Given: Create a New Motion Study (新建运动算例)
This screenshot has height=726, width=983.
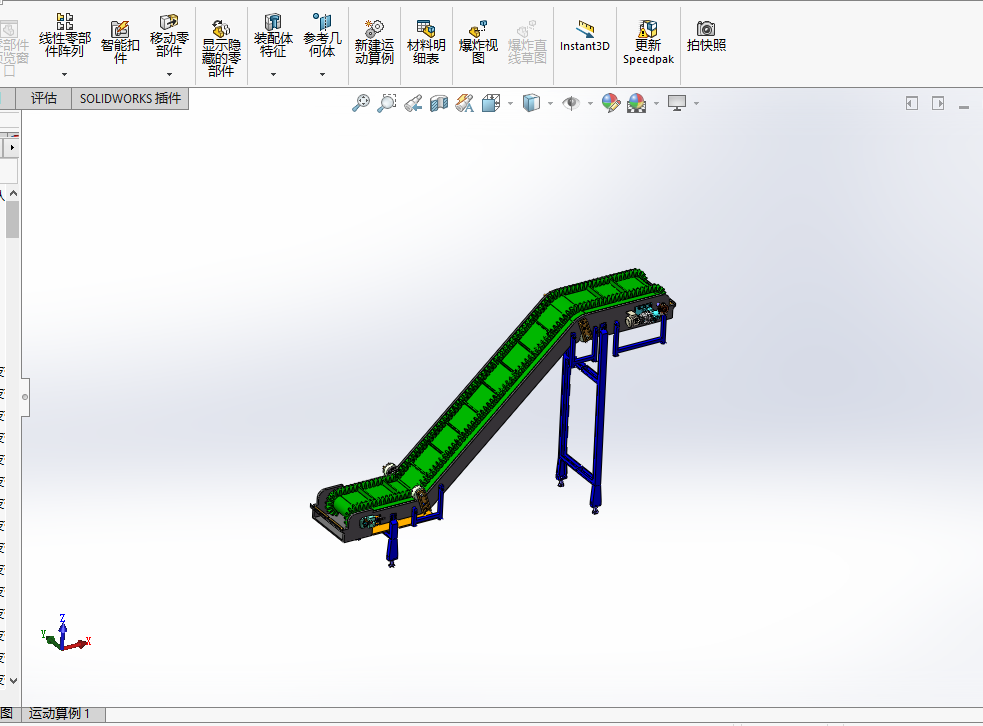Looking at the screenshot, I should click(x=374, y=42).
